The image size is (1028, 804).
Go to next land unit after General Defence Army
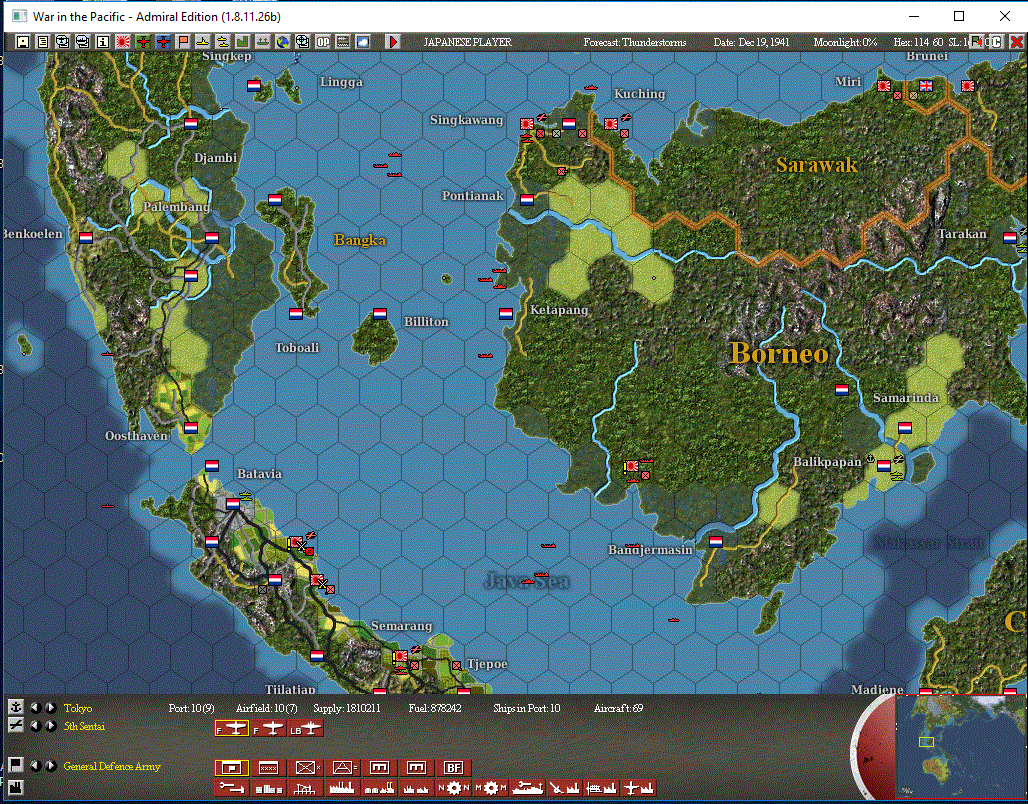point(50,765)
